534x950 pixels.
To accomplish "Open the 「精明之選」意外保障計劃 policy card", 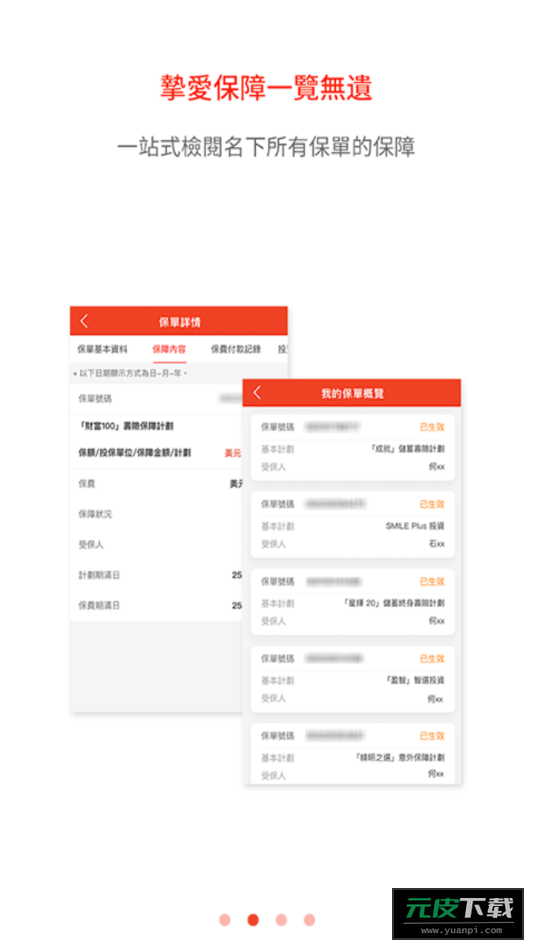I will pyautogui.click(x=352, y=754).
